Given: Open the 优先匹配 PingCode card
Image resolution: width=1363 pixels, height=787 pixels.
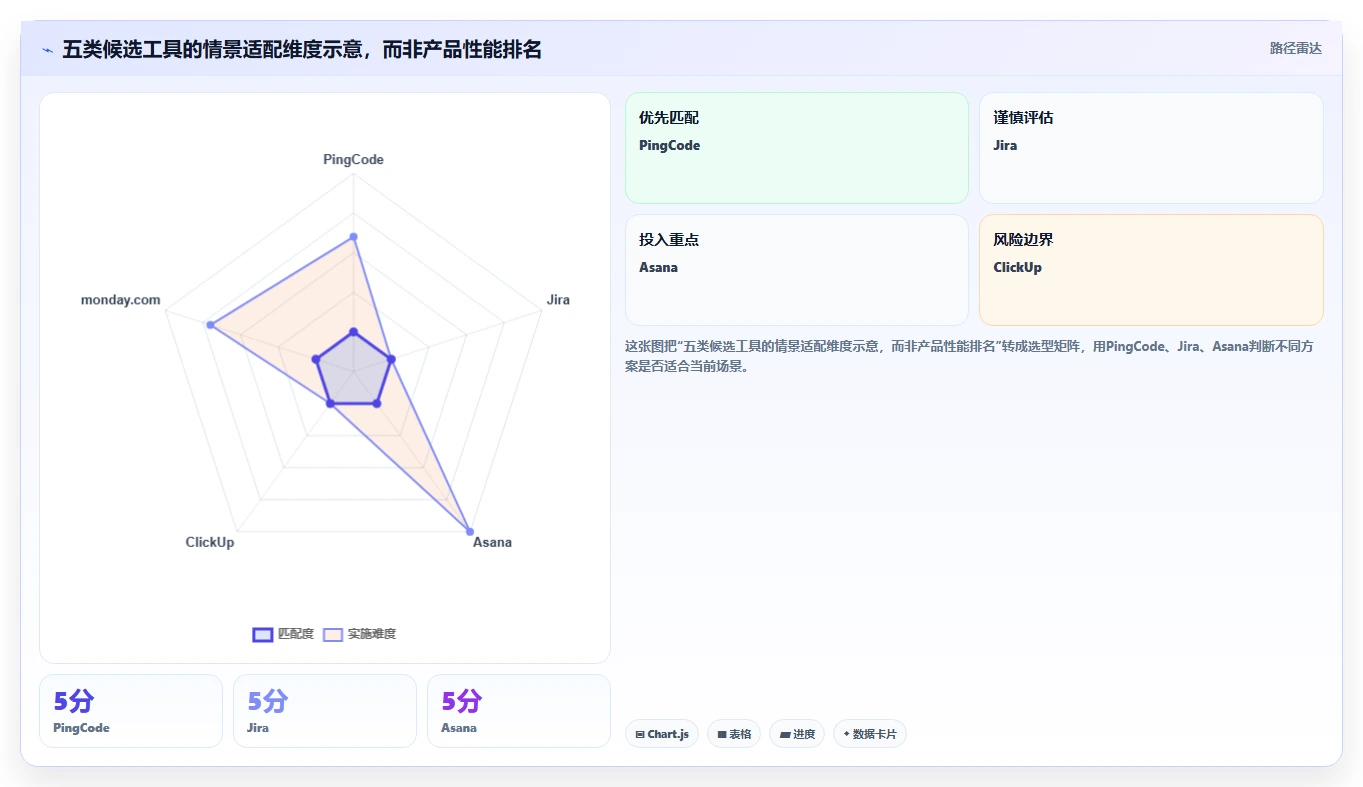Looking at the screenshot, I should [797, 148].
